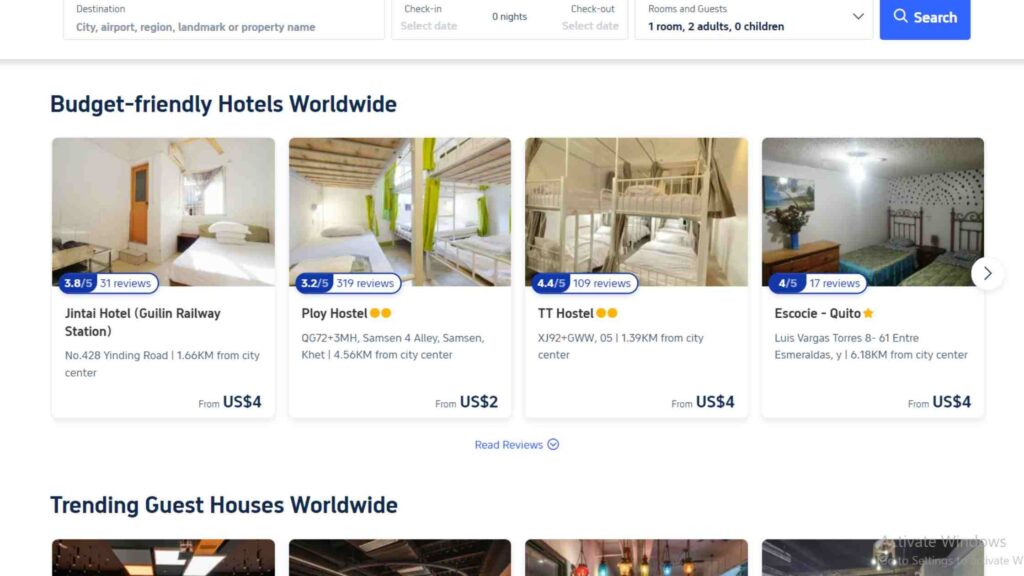Open Jintai Hotel room photo
The height and width of the screenshot is (576, 1024).
click(163, 212)
